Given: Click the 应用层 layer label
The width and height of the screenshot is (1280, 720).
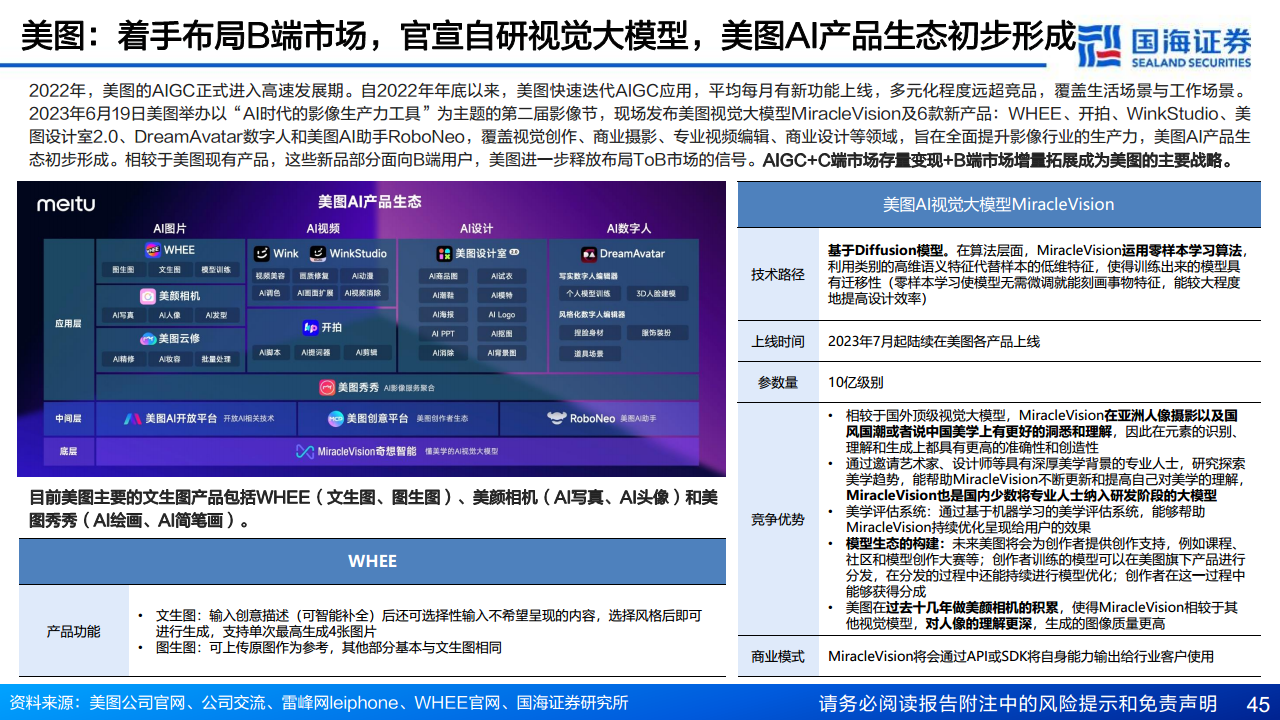Looking at the screenshot, I should (x=67, y=323).
